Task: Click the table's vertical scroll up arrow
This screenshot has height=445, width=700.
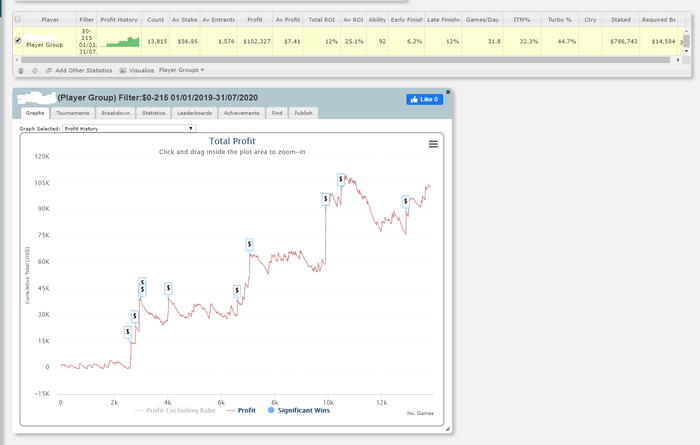Action: click(x=687, y=31)
